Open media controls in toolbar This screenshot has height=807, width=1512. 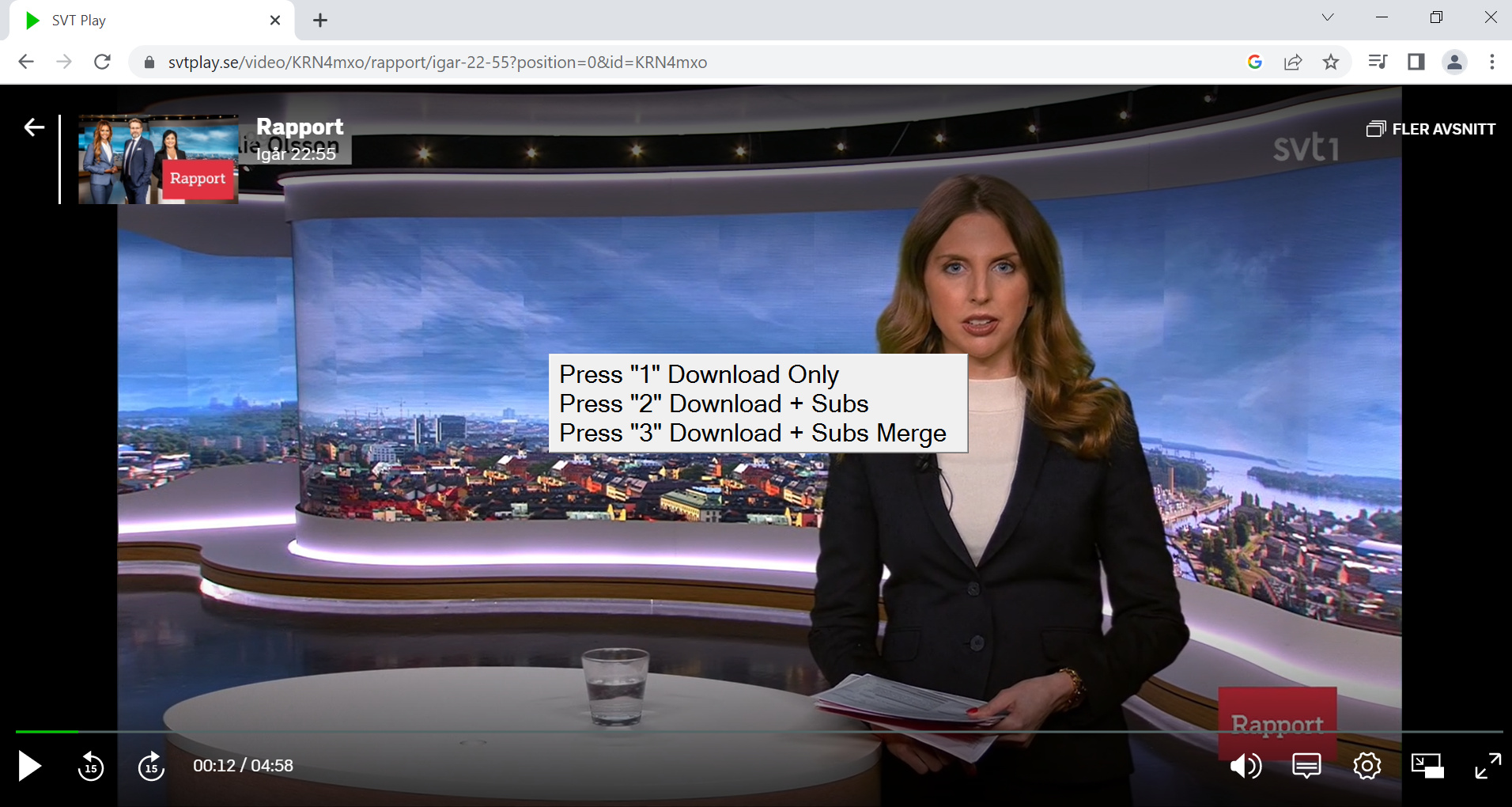1378,62
